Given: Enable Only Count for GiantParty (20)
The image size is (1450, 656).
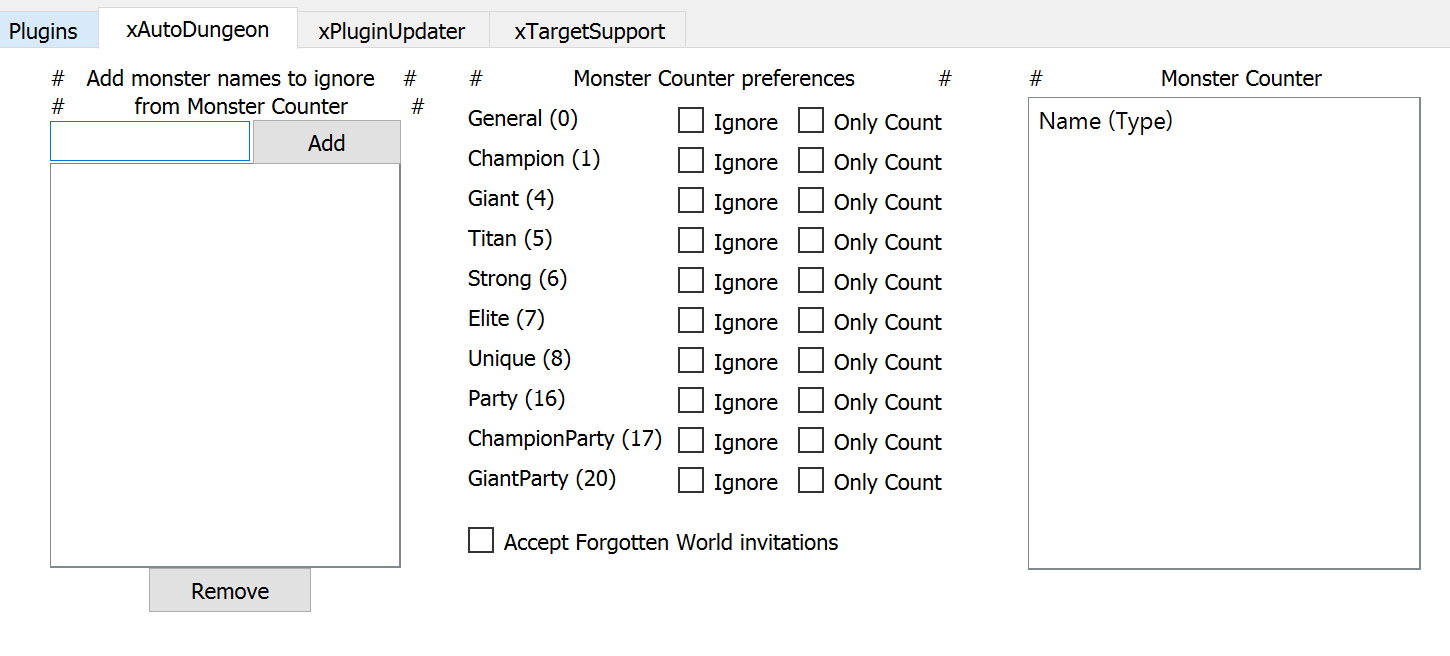Looking at the screenshot, I should 811,481.
